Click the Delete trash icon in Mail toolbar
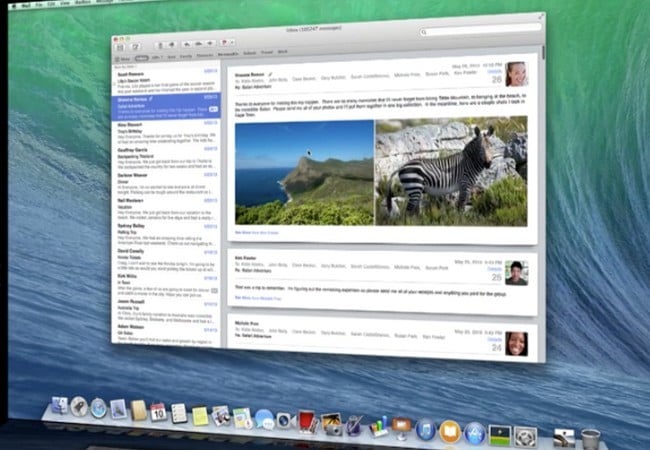The height and width of the screenshot is (450, 650). point(160,46)
